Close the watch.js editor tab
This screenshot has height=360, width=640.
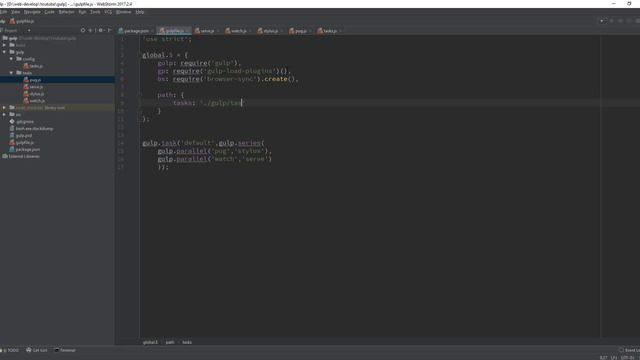250,31
